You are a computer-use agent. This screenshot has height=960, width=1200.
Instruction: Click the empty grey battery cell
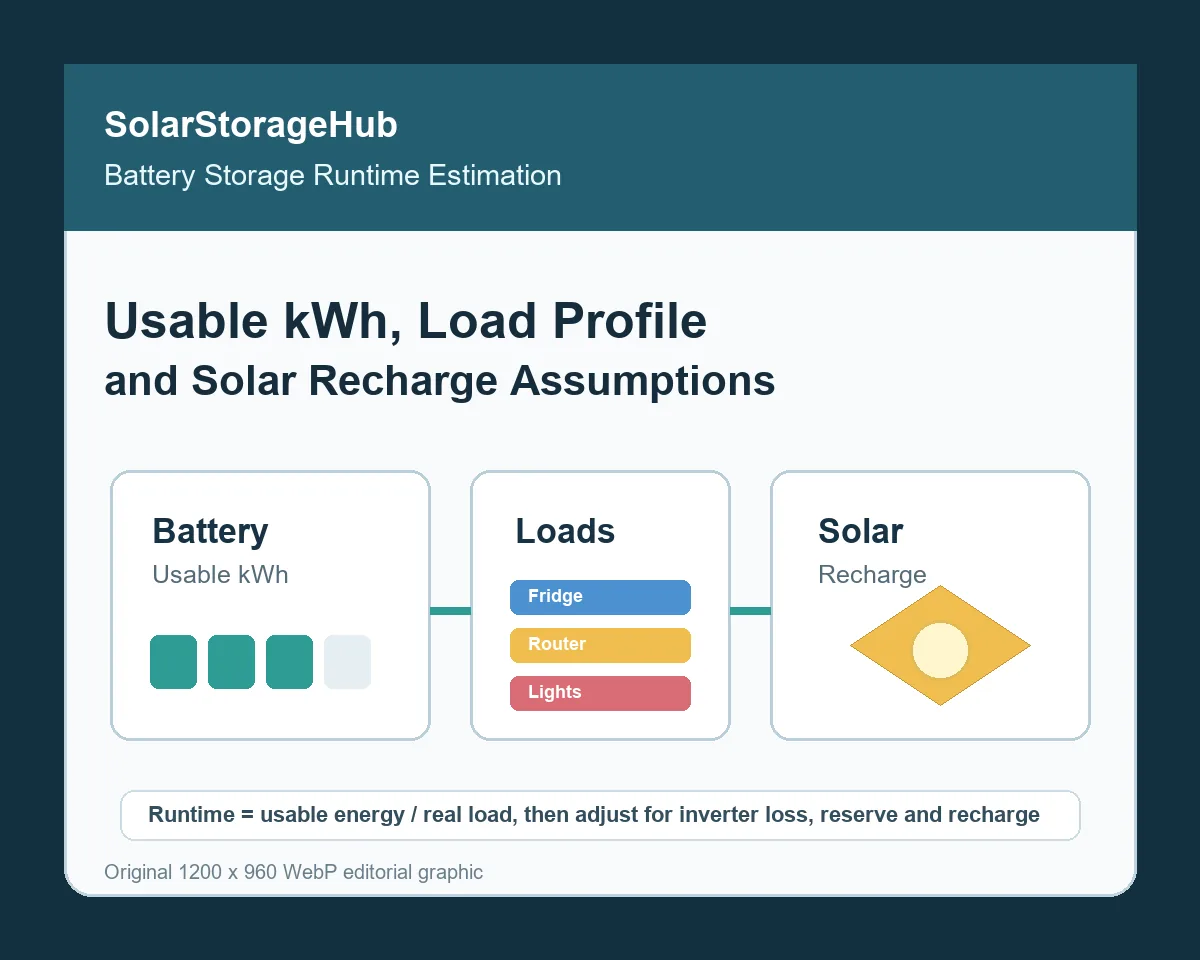[347, 662]
